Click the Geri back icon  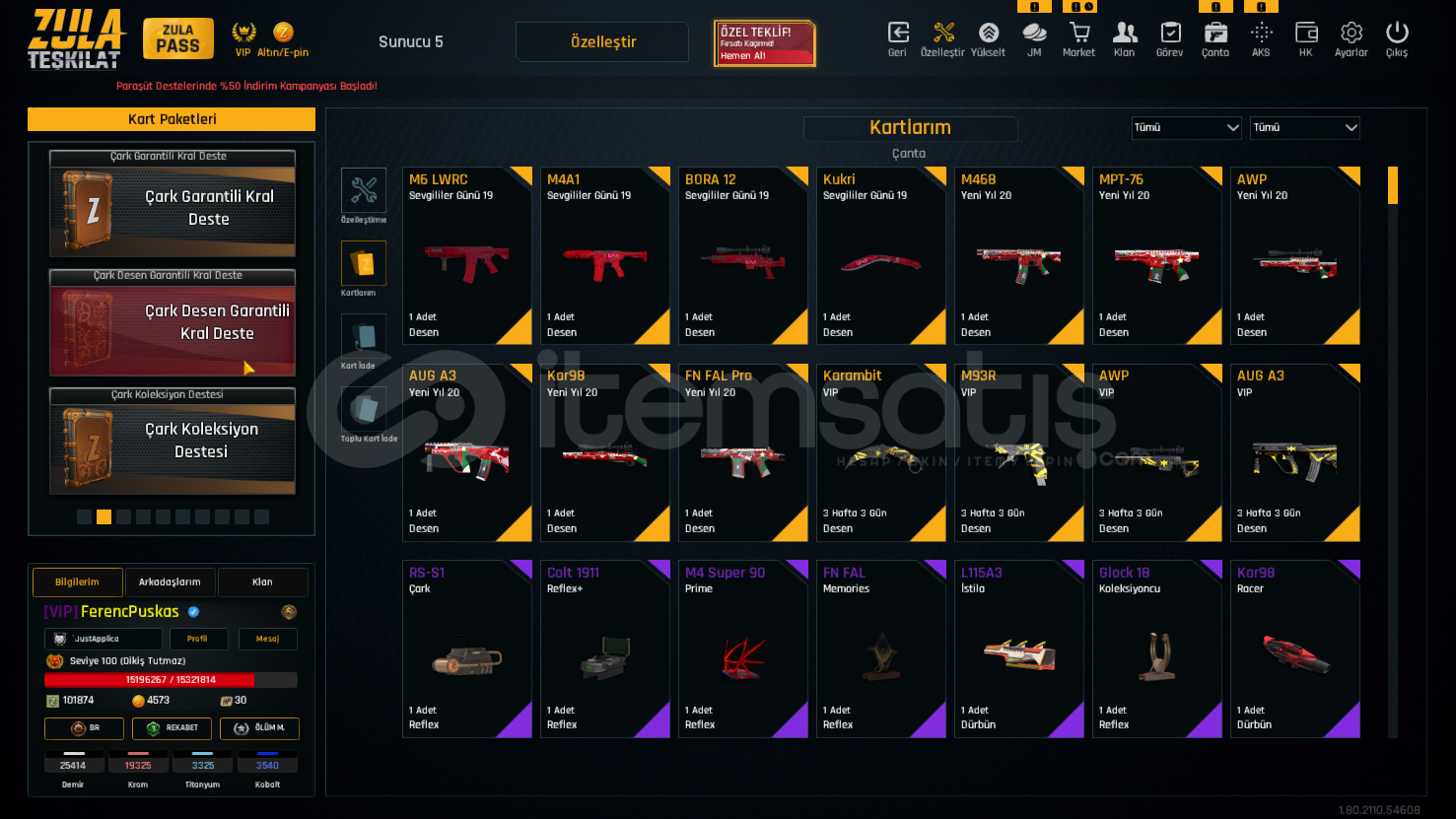[x=897, y=34]
